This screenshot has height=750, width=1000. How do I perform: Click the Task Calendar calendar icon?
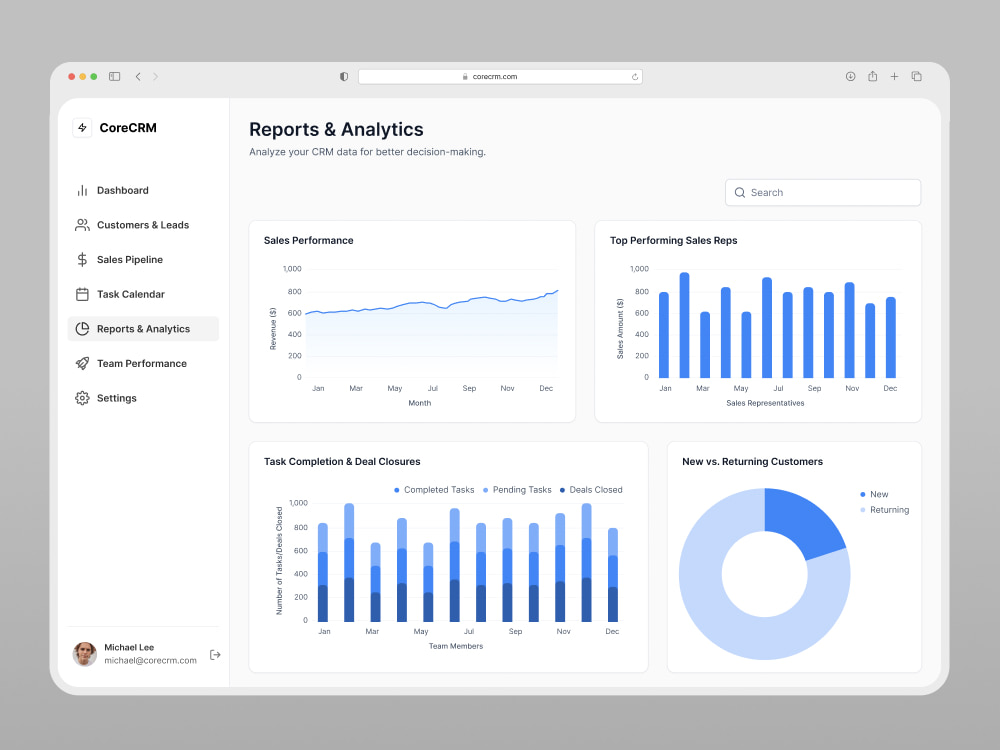82,294
